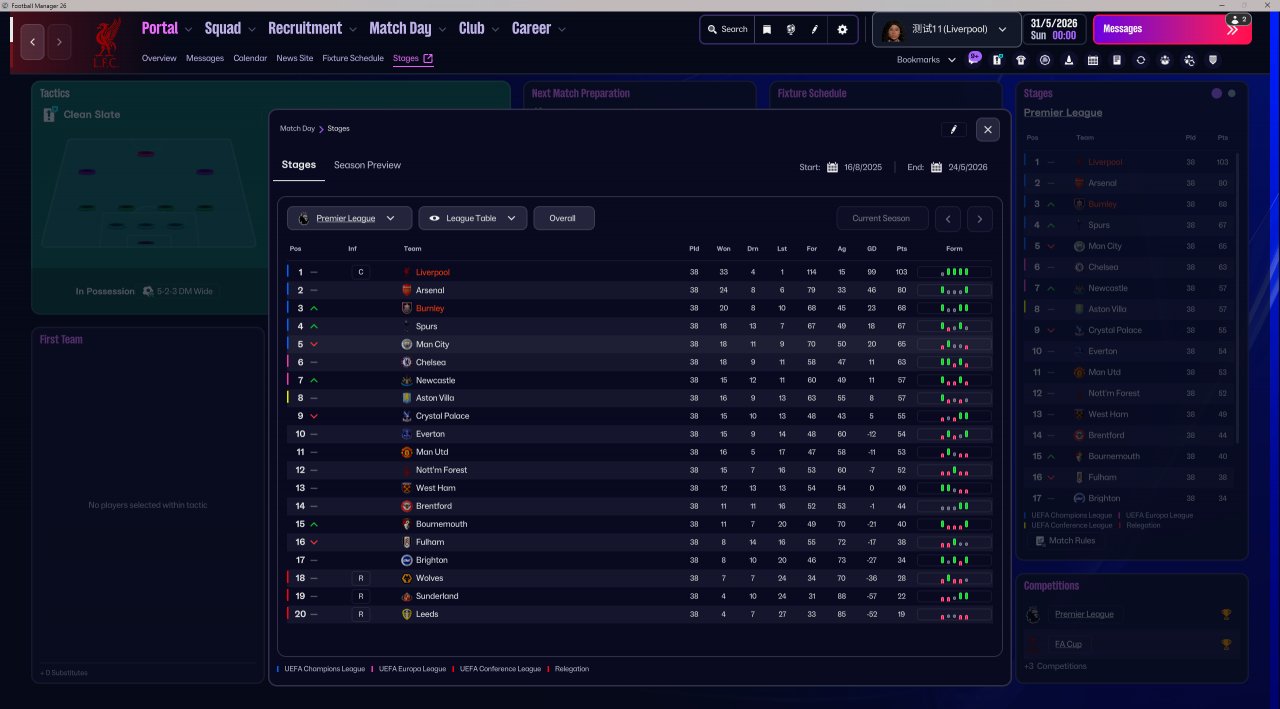This screenshot has height=709, width=1280.
Task: Expand the manager profile dropdown 测试11(Liverpool)
Action: click(x=946, y=29)
